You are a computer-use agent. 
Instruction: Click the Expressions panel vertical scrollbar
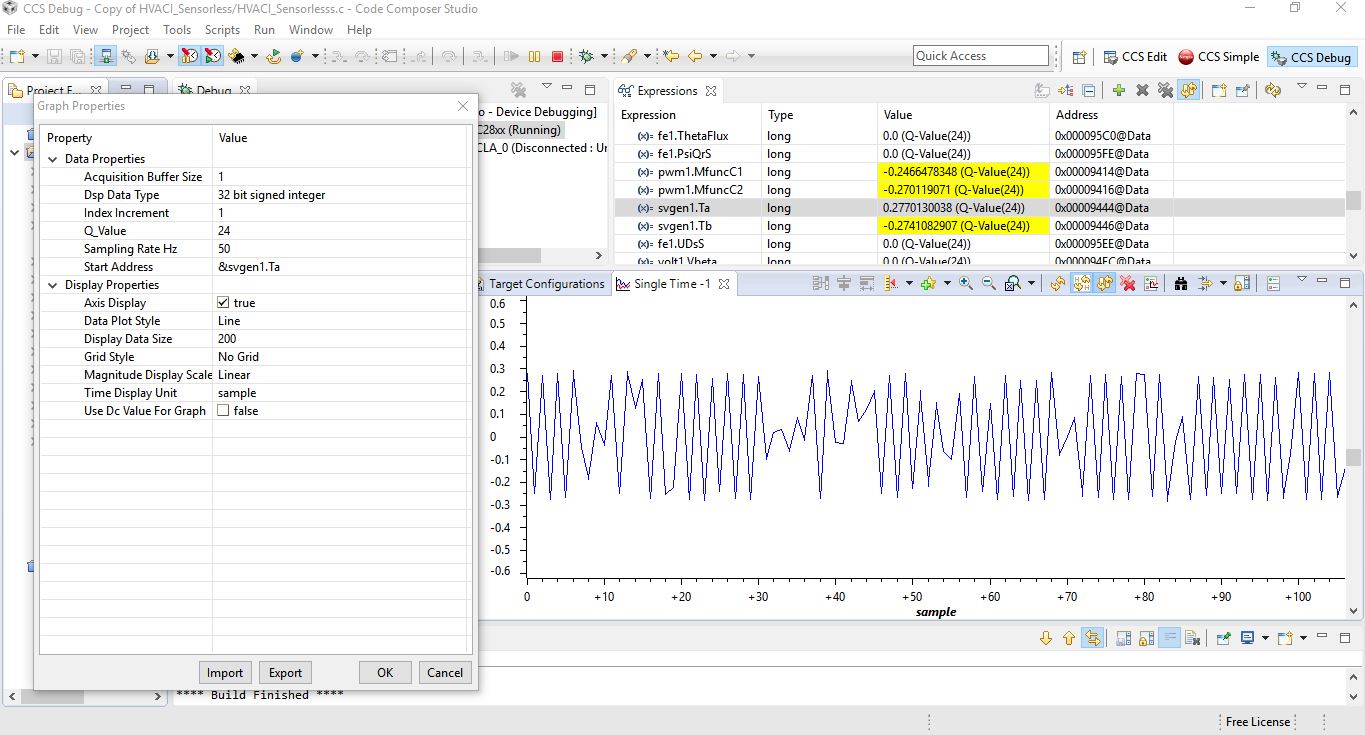[x=1353, y=200]
